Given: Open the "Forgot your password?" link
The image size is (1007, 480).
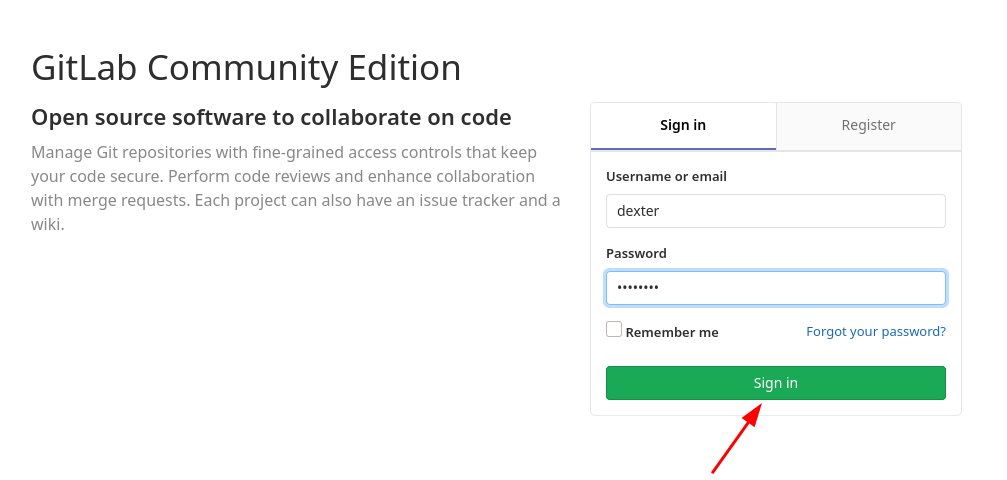Looking at the screenshot, I should pyautogui.click(x=876, y=331).
